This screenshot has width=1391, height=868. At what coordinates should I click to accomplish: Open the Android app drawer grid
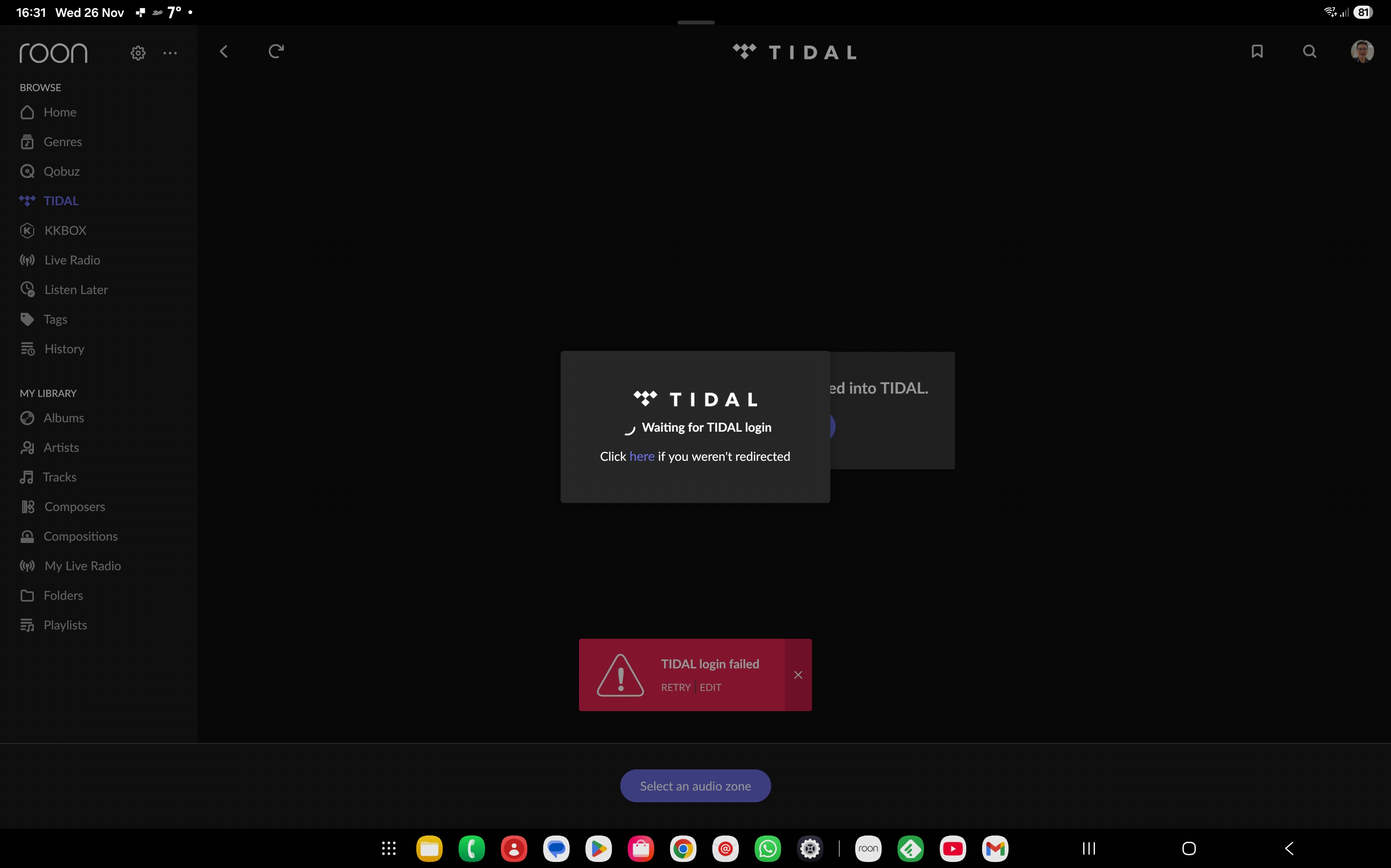click(x=389, y=848)
